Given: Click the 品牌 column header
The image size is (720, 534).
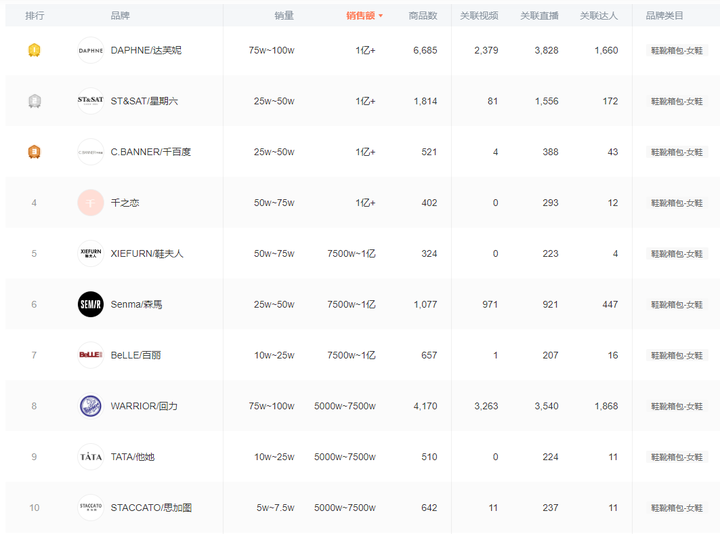Looking at the screenshot, I should pyautogui.click(x=120, y=16).
